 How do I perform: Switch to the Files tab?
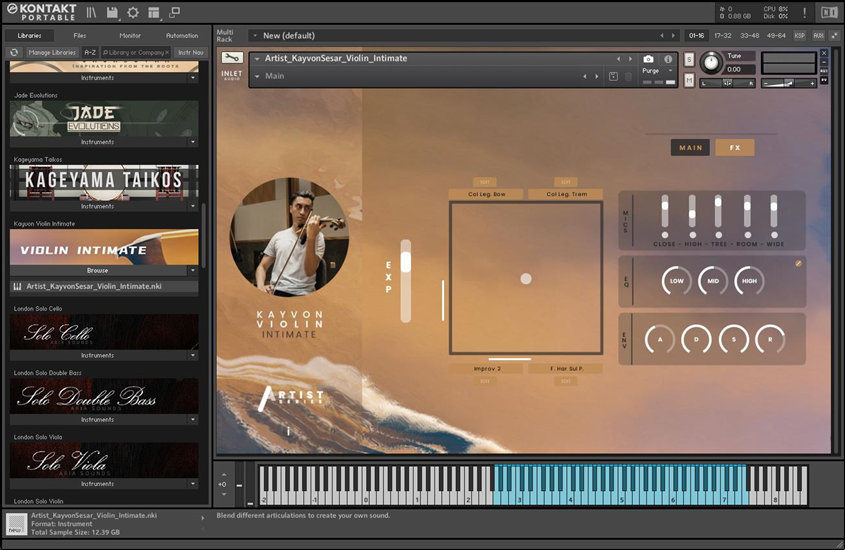[x=79, y=35]
